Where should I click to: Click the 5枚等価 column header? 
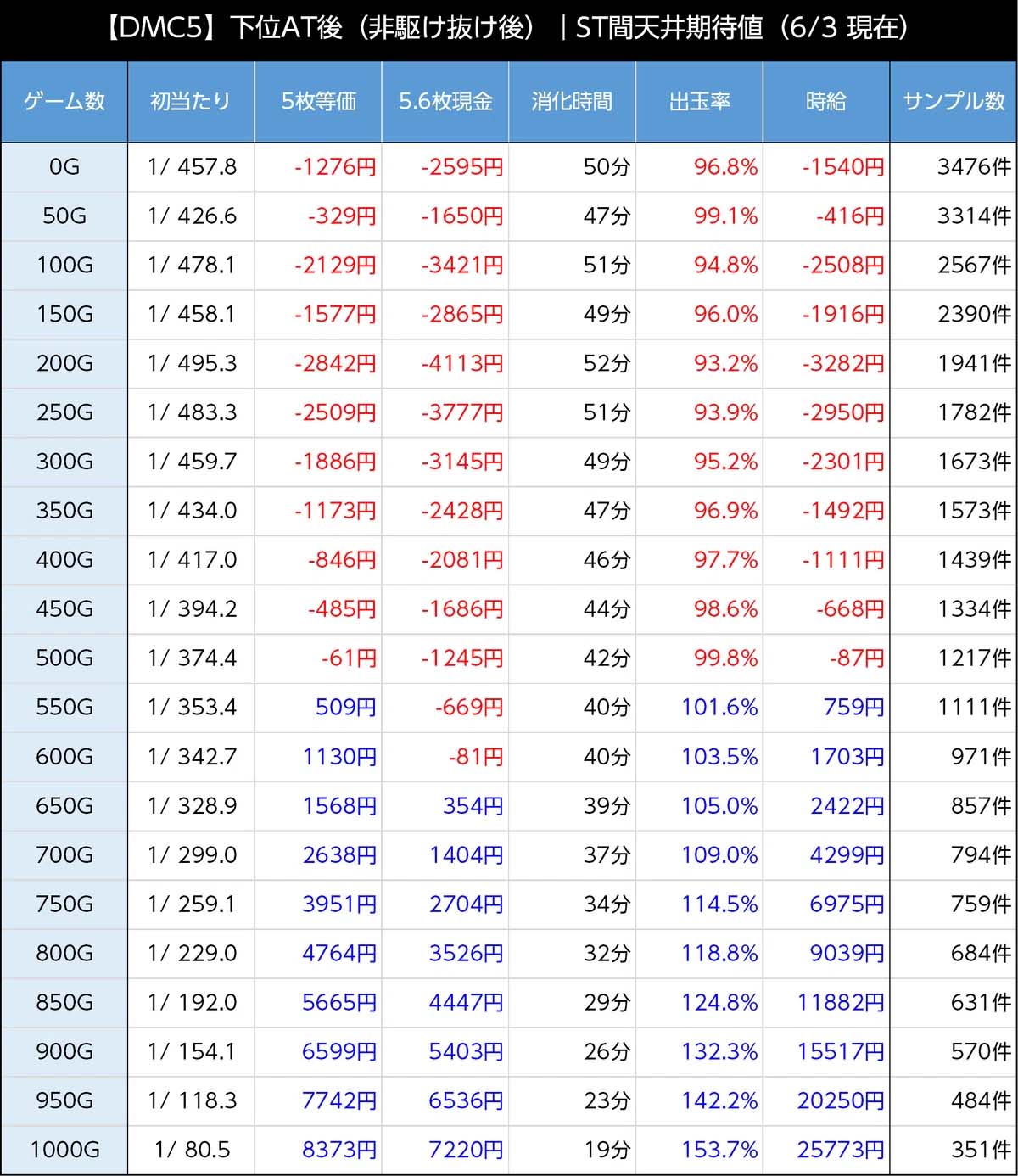(318, 102)
